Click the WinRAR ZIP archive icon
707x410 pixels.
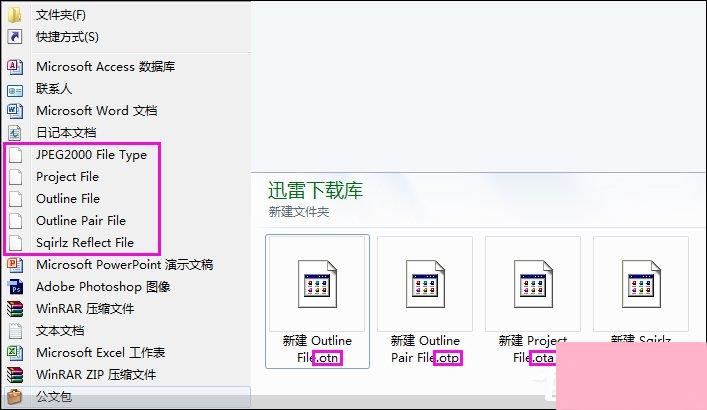coord(15,374)
